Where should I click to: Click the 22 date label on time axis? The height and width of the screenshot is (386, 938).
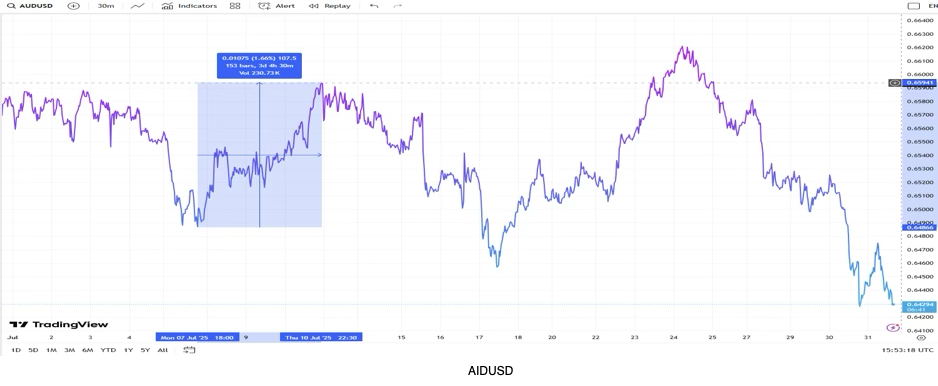tap(596, 338)
